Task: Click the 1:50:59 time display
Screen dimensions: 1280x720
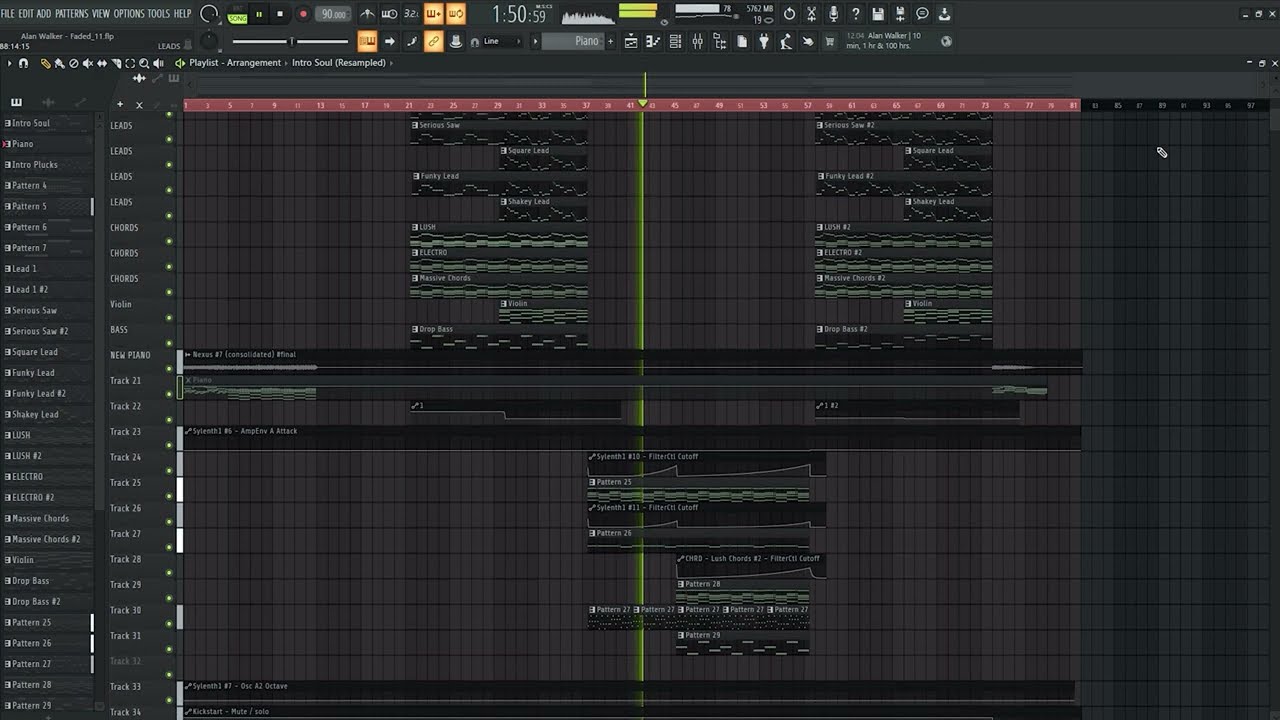Action: pyautogui.click(x=519, y=14)
